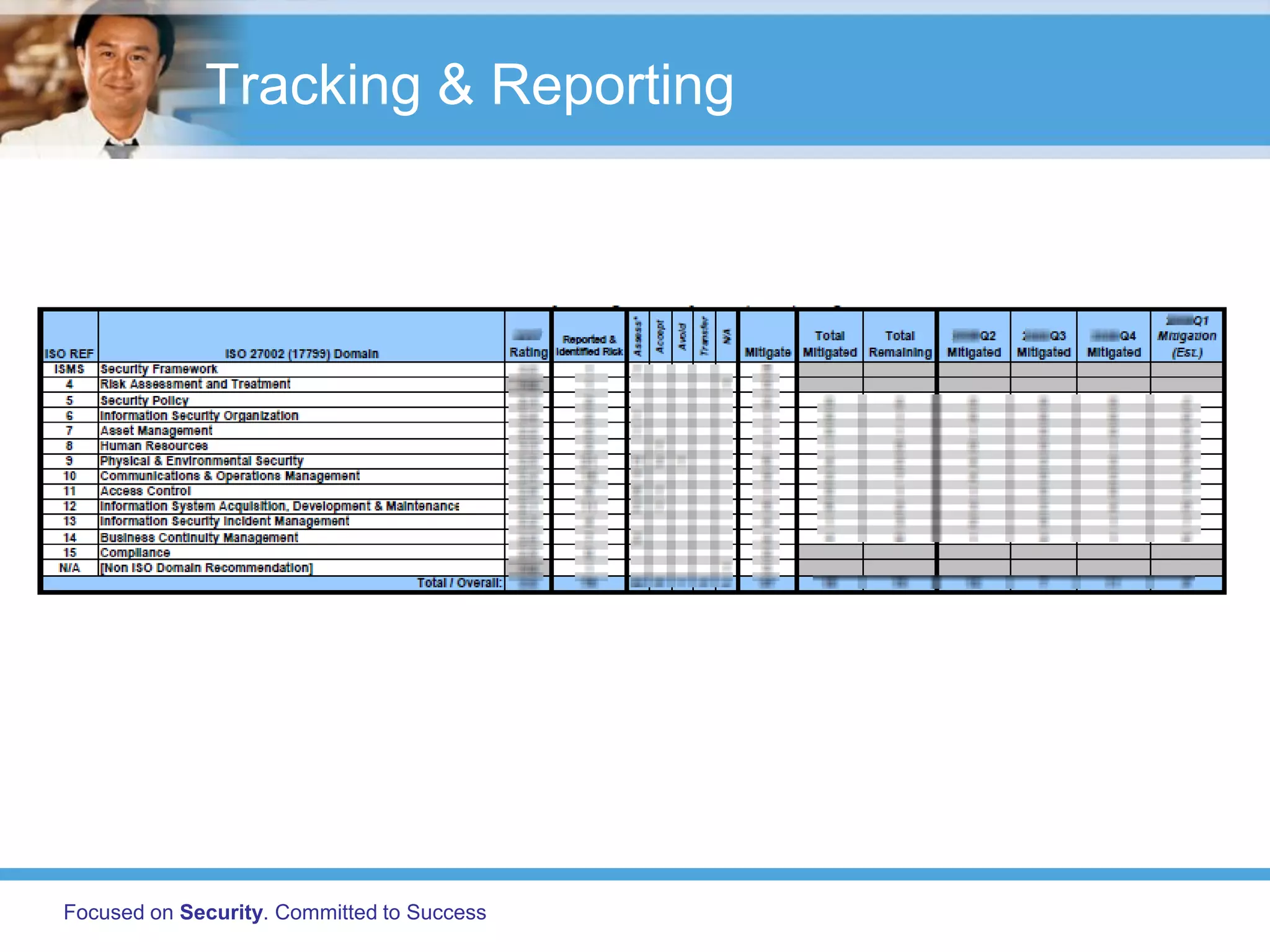
Task: Click the 'Total / Overall:' label
Action: (460, 583)
